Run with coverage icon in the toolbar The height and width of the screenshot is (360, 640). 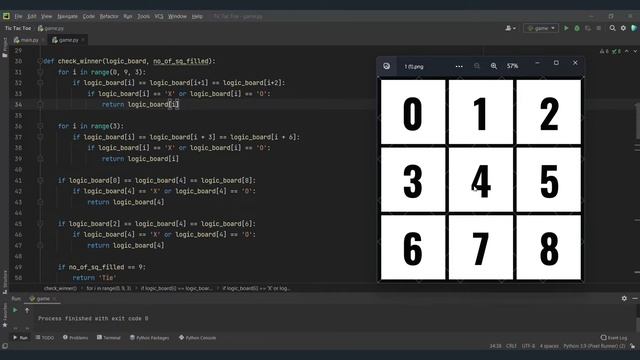click(x=588, y=28)
